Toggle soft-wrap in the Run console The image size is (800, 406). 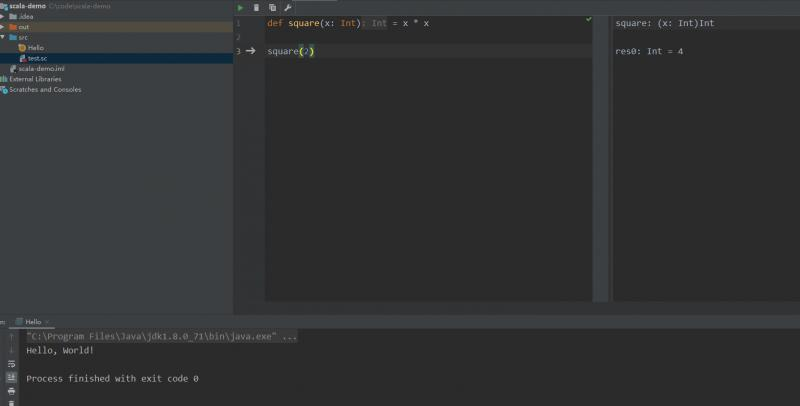click(11, 364)
